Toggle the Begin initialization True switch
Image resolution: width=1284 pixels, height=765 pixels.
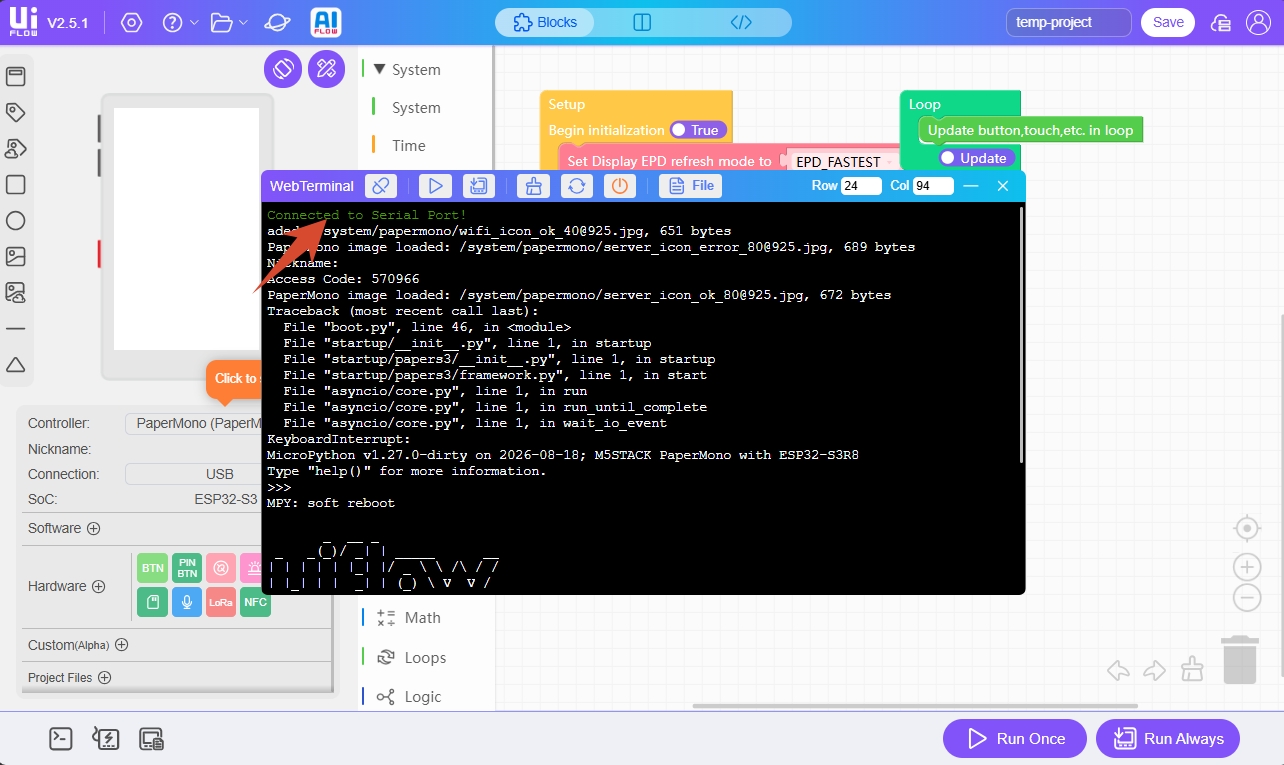(696, 130)
